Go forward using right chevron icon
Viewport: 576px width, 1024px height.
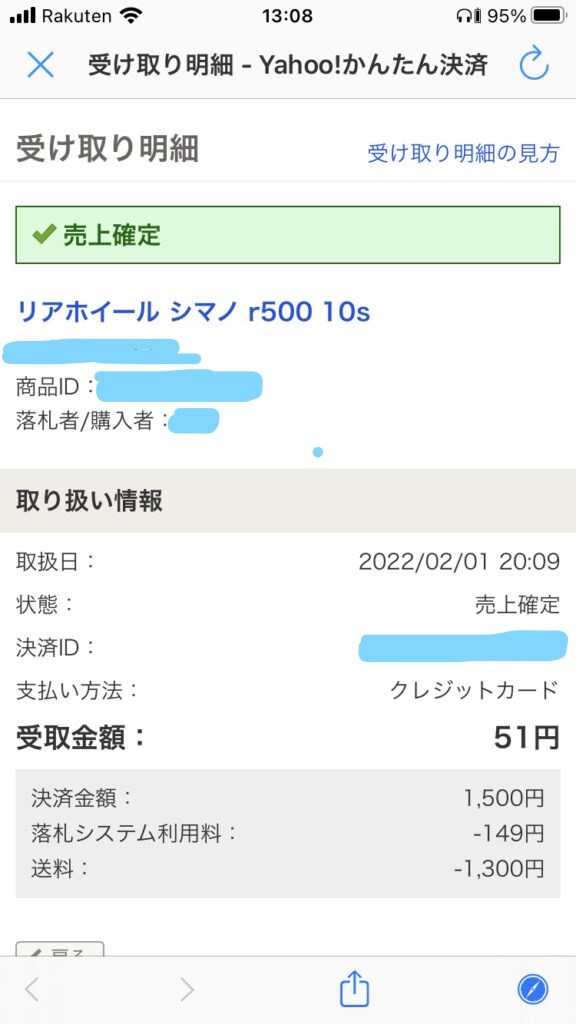point(187,990)
